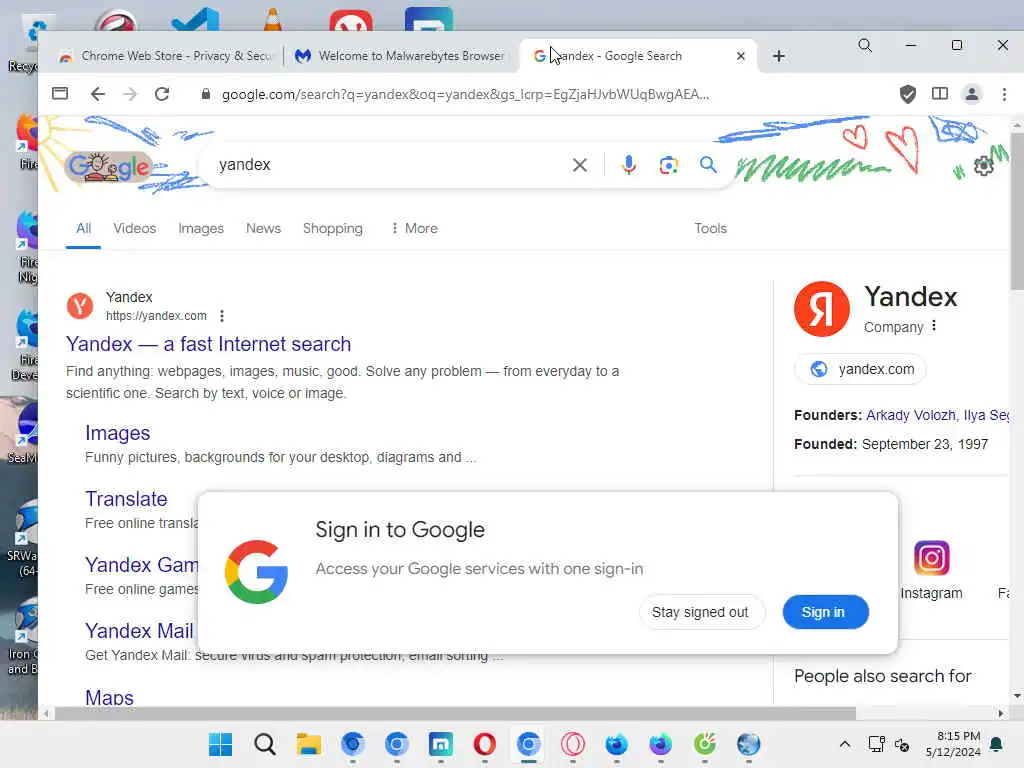
Task: Open Arkady Volozh founder link
Action: coord(910,415)
